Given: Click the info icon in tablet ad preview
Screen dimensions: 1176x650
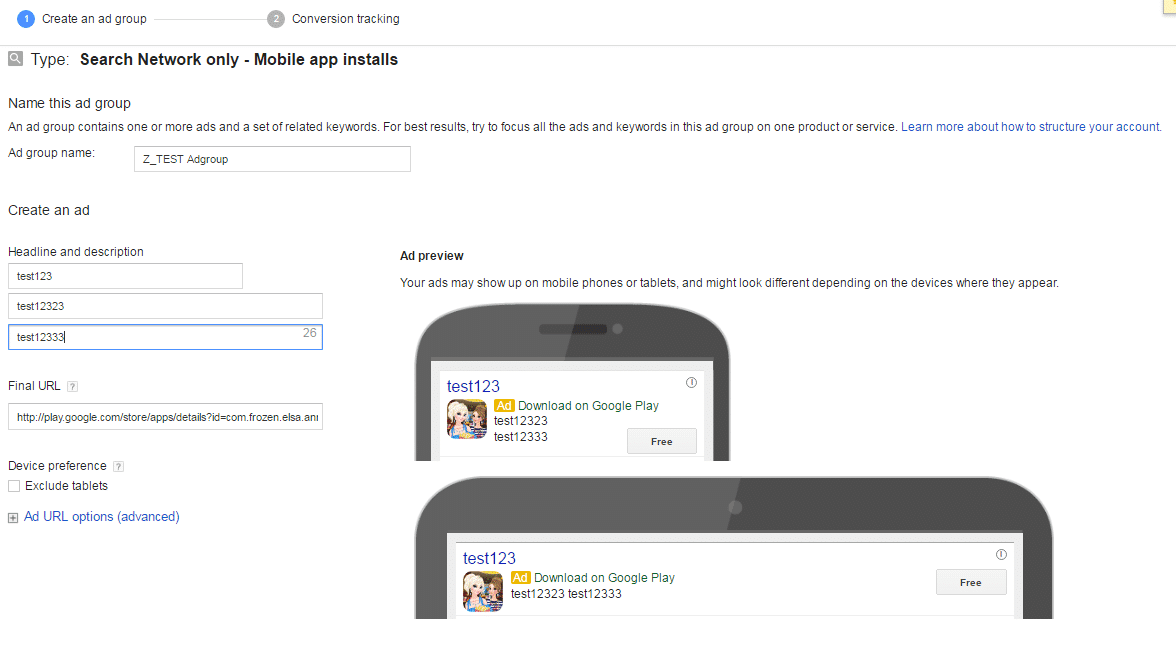Looking at the screenshot, I should (1001, 554).
